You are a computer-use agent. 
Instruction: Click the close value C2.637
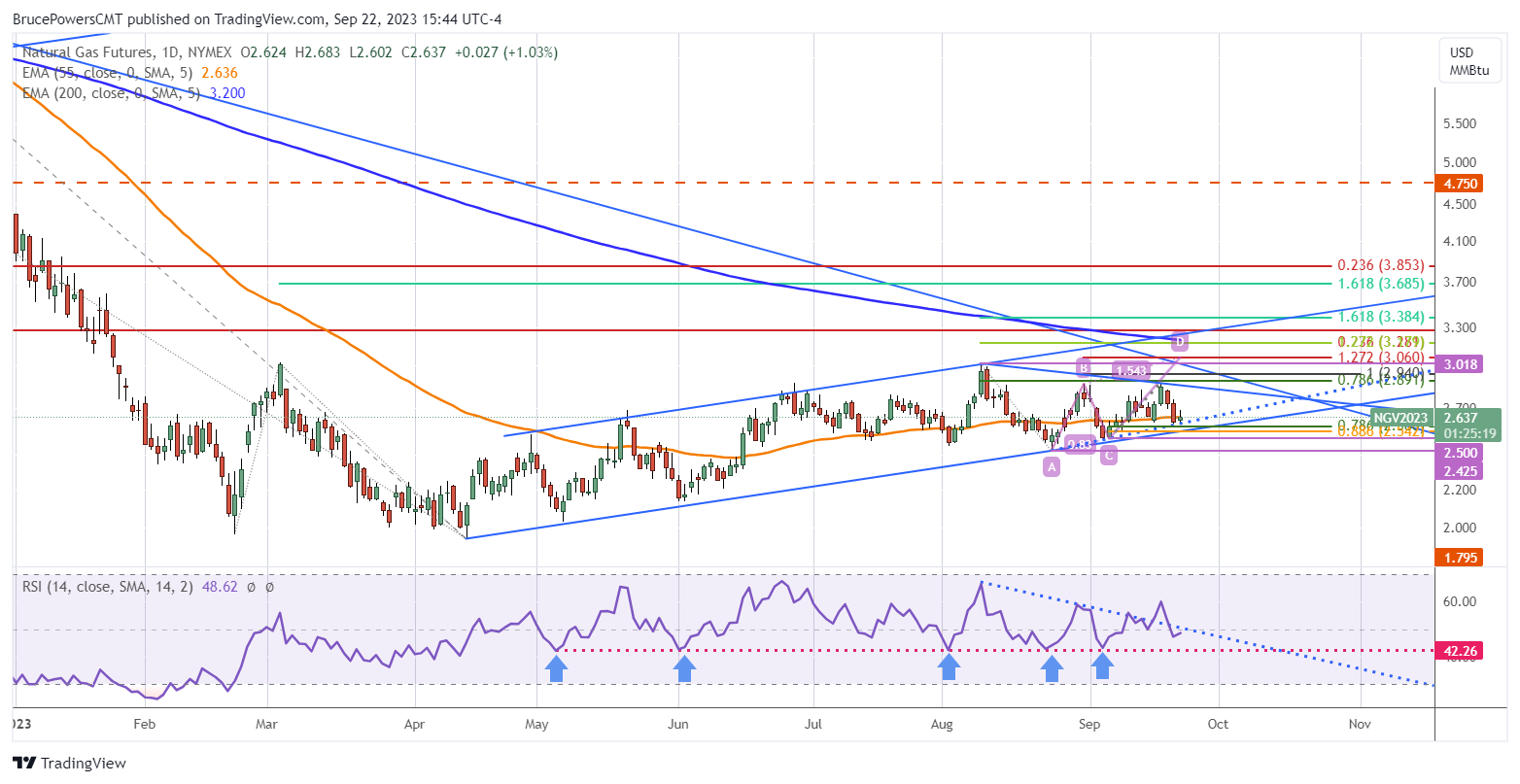[422, 52]
